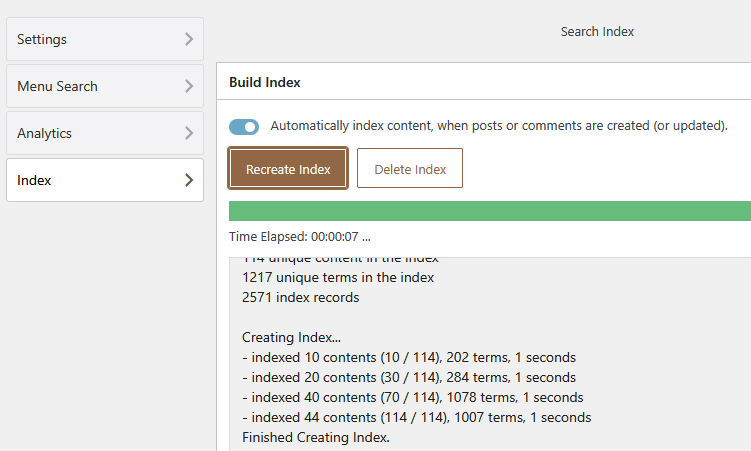This screenshot has height=451, width=751.
Task: Select the Index section
Action: coord(105,180)
